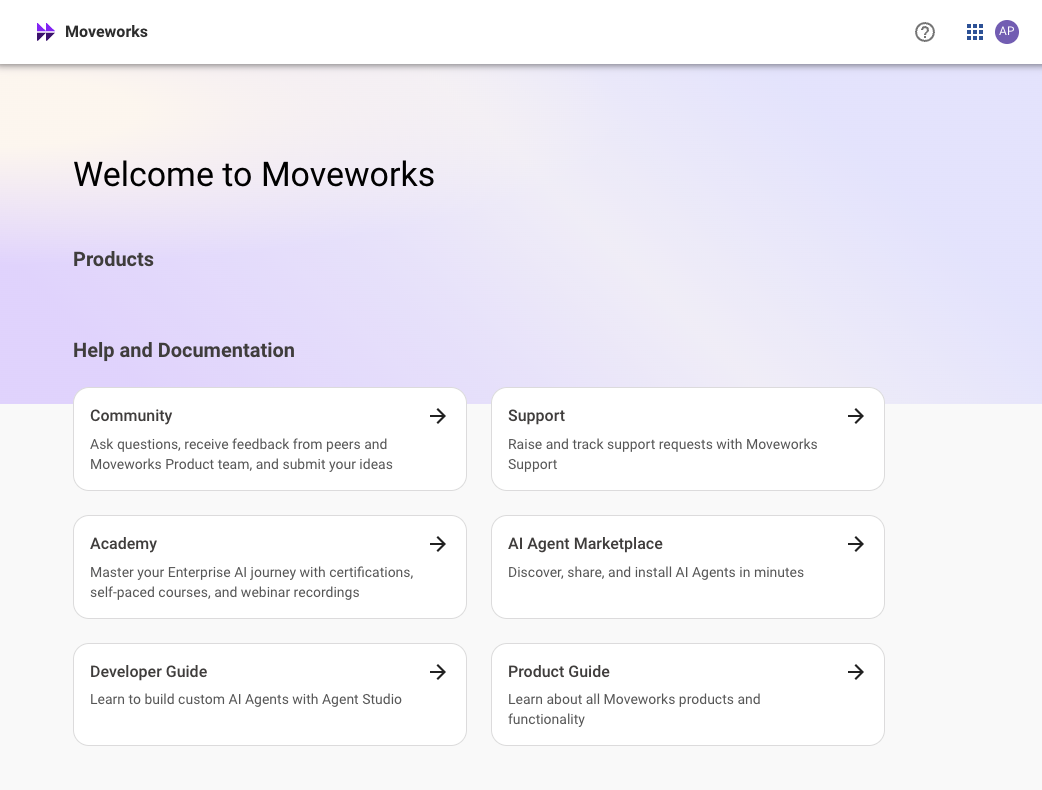Open the AP user avatar menu
The image size is (1042, 790).
tap(1006, 32)
